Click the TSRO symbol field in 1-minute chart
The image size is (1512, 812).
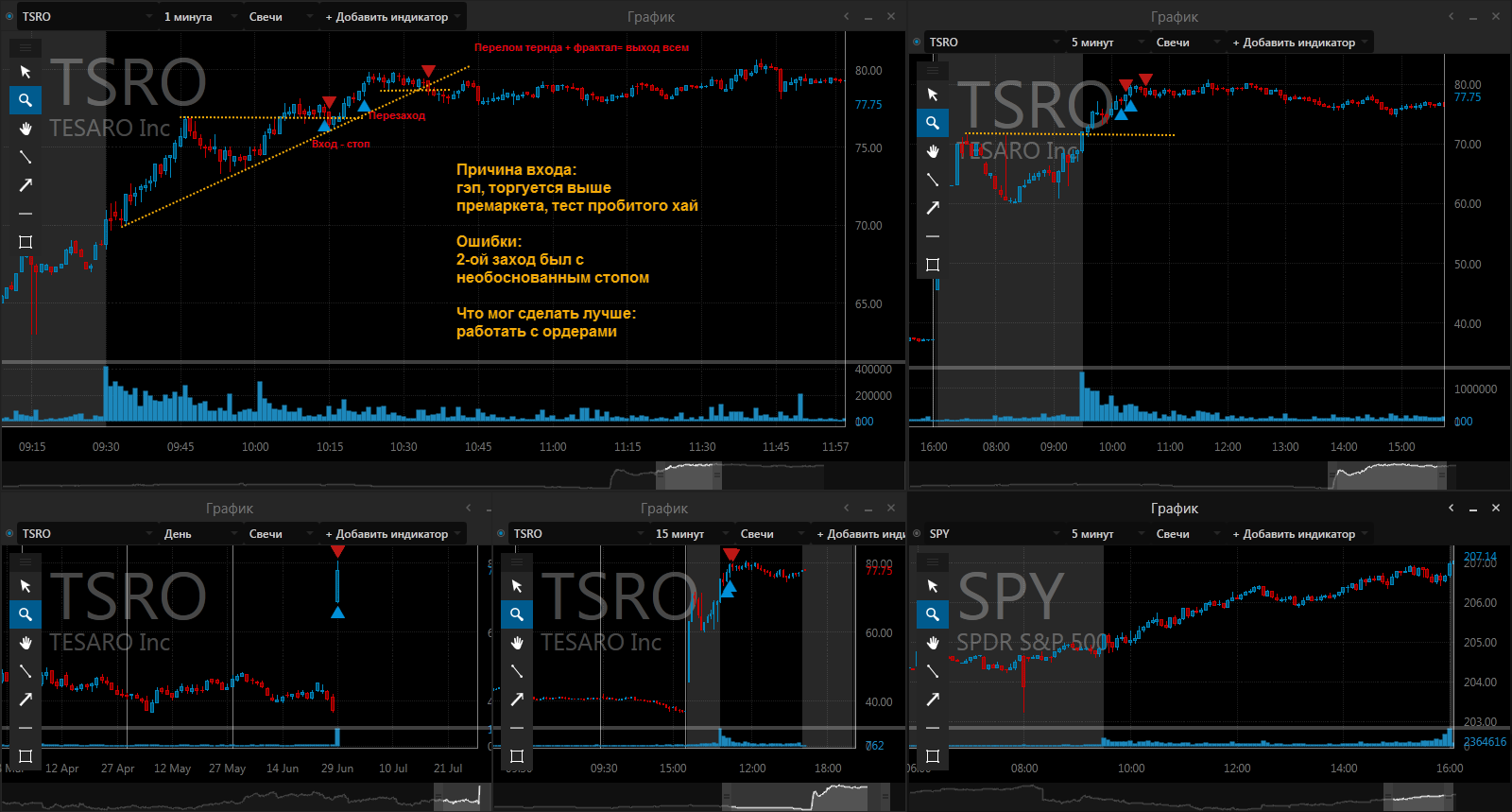point(86,17)
